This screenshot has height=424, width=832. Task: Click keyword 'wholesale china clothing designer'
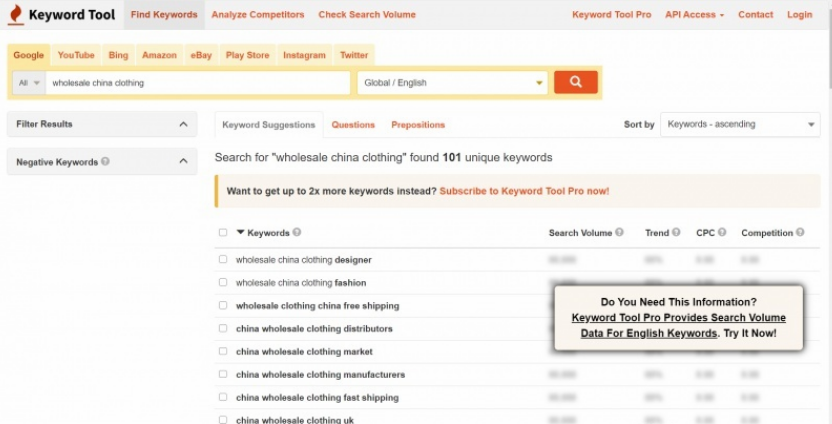(304, 260)
